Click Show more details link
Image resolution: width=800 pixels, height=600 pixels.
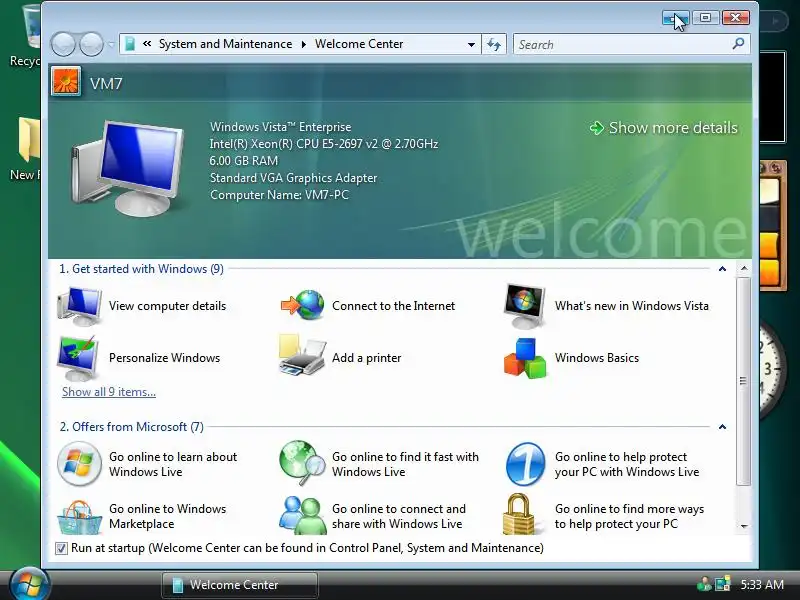(673, 128)
